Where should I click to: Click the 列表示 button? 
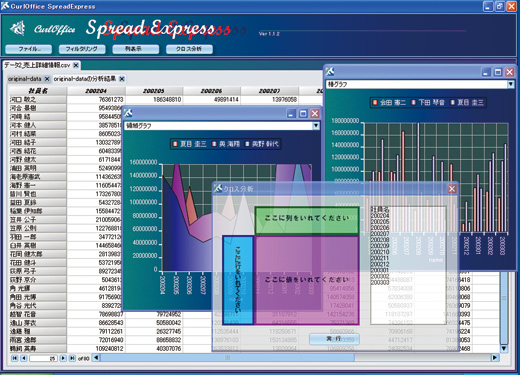coord(135,49)
